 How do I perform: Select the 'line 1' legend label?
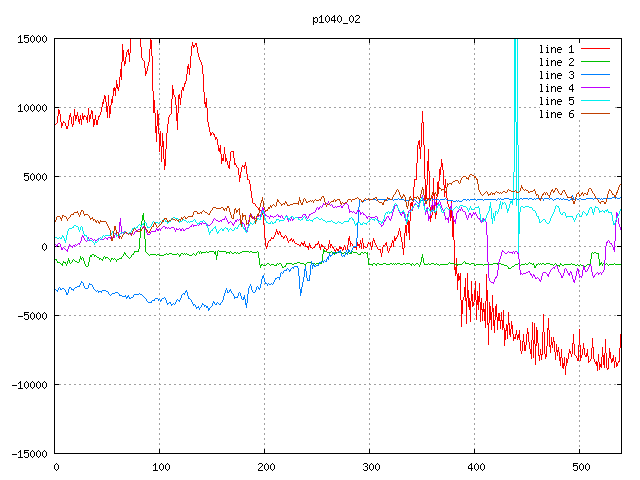point(557,48)
